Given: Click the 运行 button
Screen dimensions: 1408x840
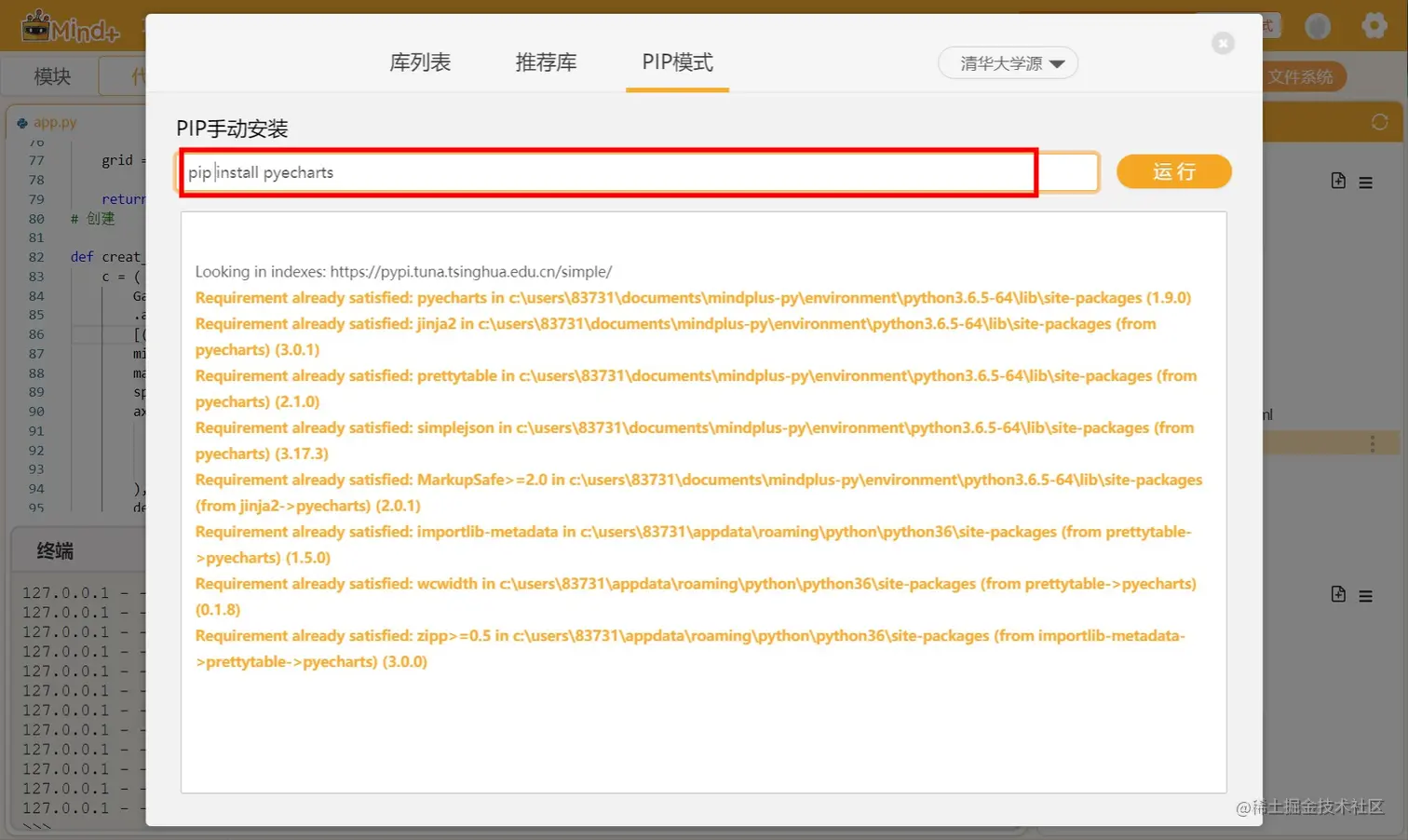Looking at the screenshot, I should pyautogui.click(x=1173, y=171).
